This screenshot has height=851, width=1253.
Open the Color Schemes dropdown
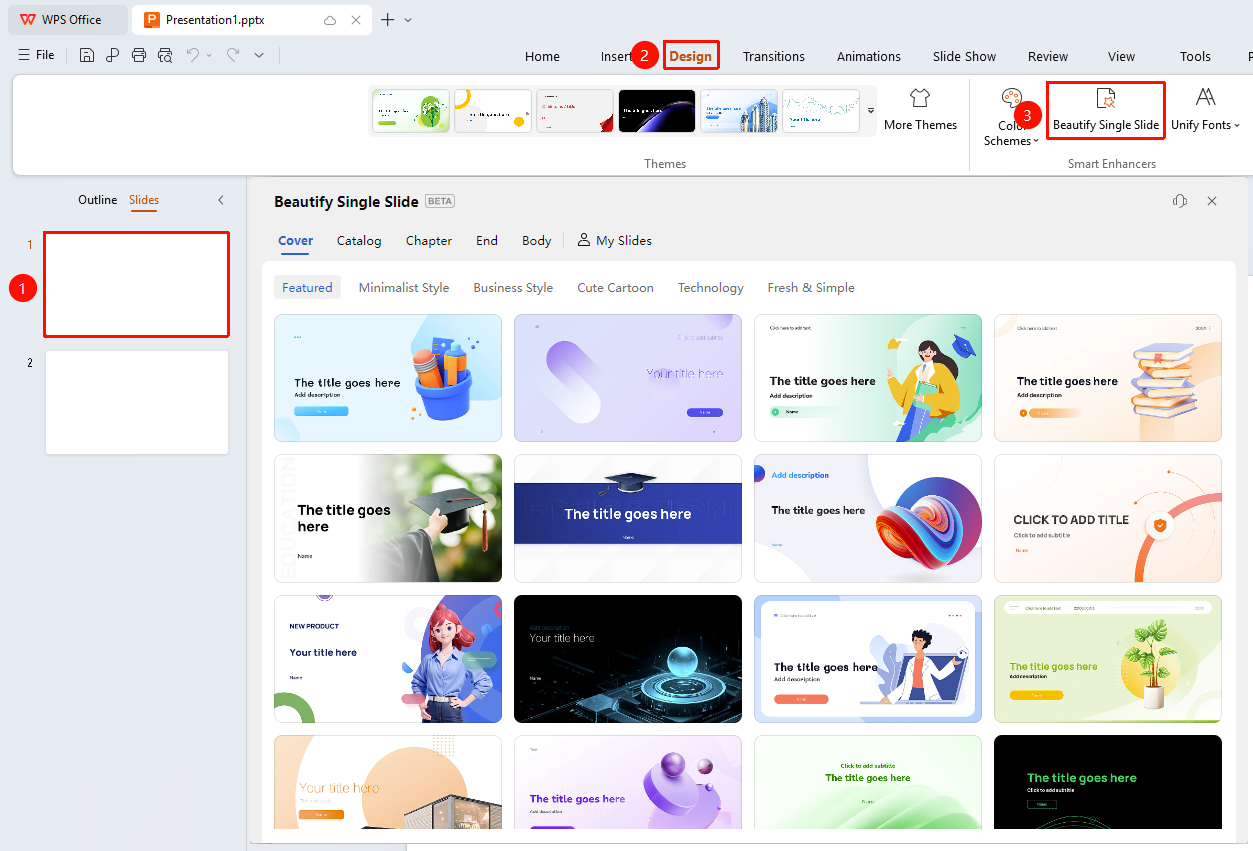[1012, 118]
